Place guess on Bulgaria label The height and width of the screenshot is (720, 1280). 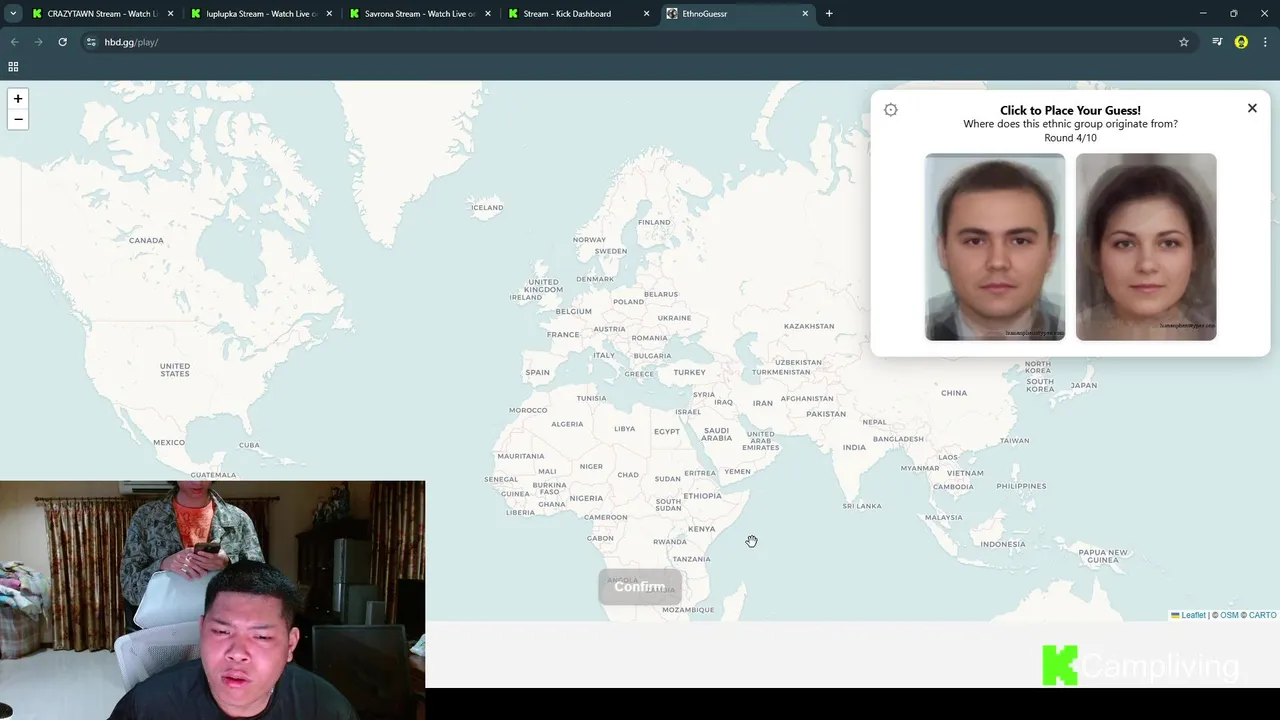point(652,355)
